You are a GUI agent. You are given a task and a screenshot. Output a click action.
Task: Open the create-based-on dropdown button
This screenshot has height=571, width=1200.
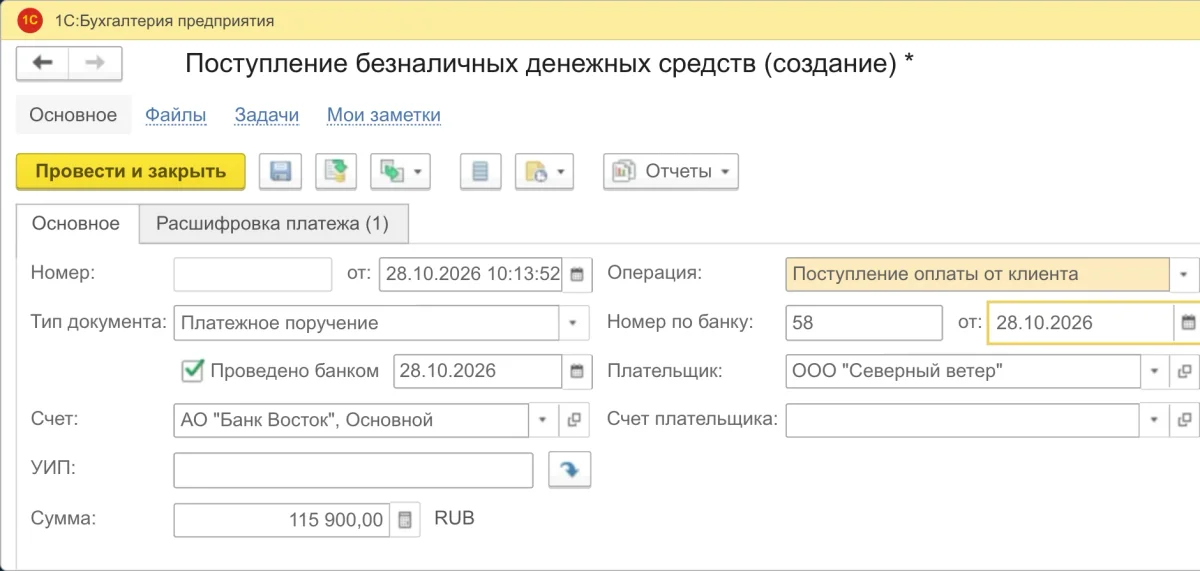click(x=400, y=171)
